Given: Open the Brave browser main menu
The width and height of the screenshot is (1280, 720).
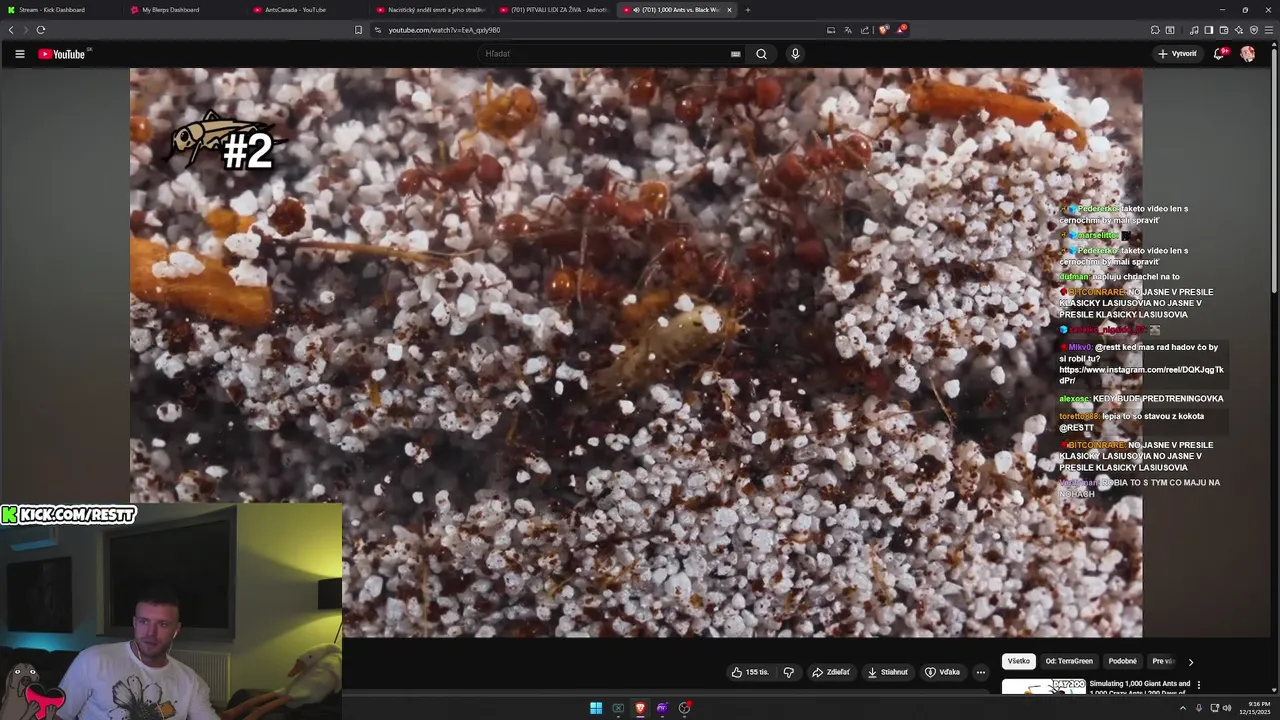Looking at the screenshot, I should coord(1269,30).
